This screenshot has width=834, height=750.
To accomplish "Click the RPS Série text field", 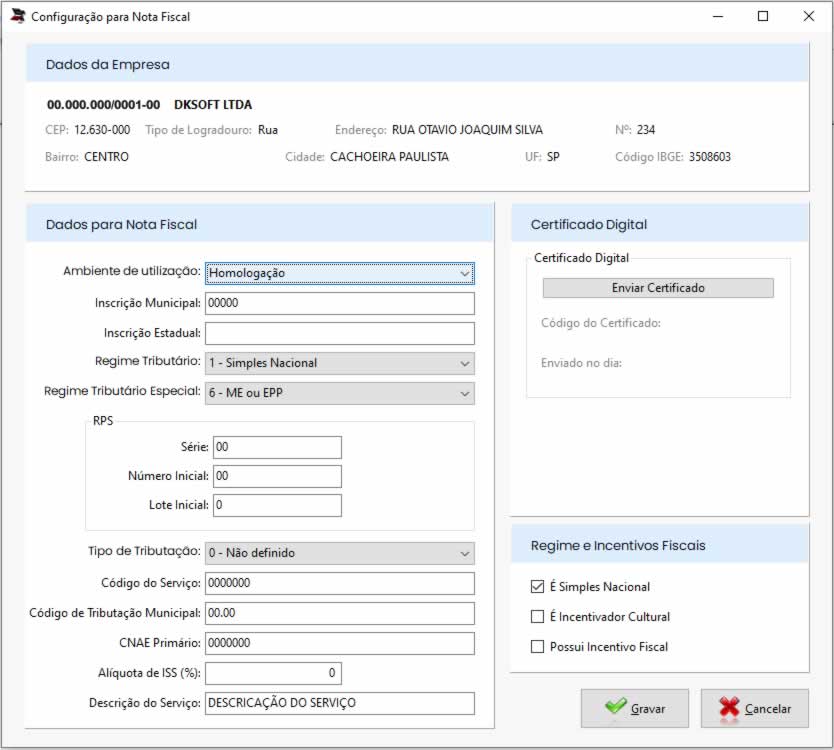I will point(277,447).
